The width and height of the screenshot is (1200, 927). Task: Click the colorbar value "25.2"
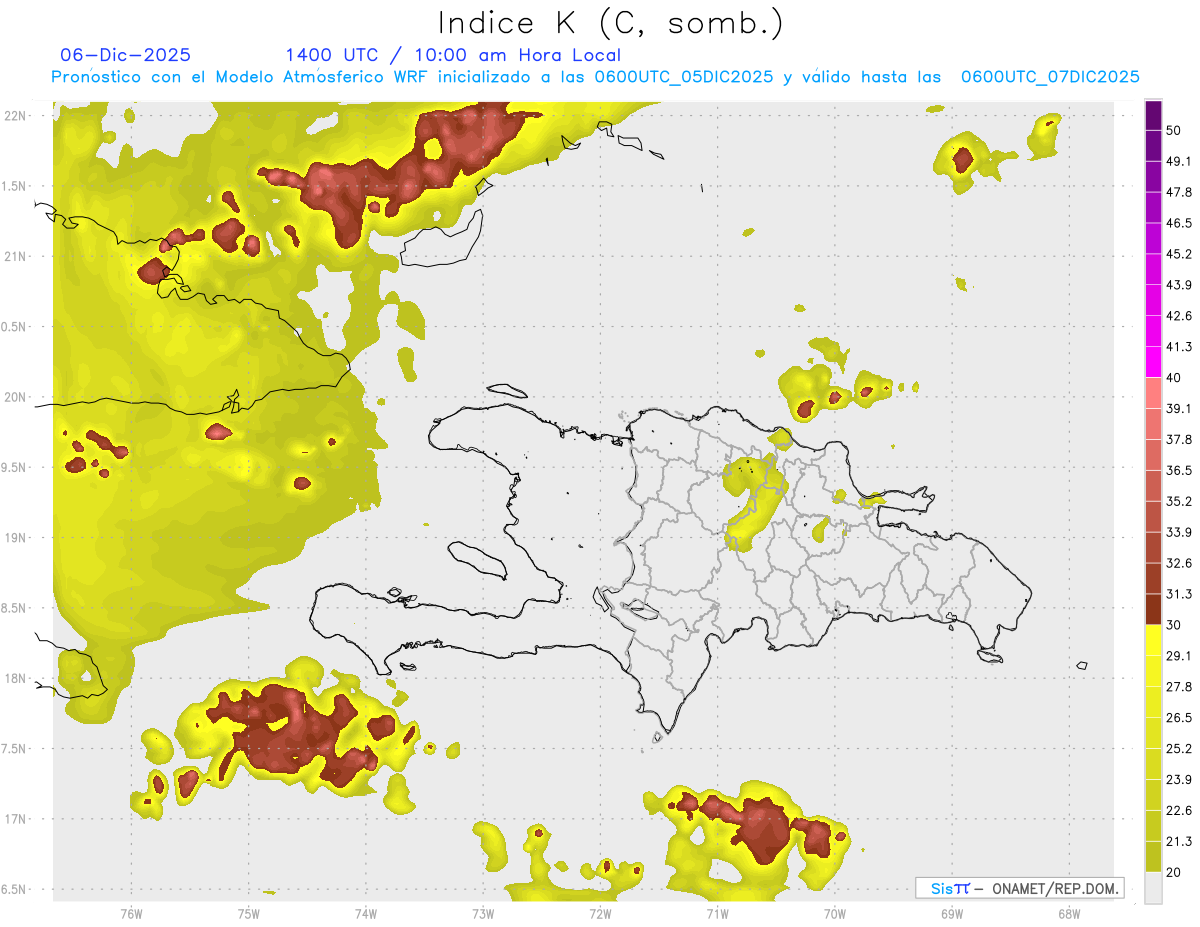coord(1179,749)
